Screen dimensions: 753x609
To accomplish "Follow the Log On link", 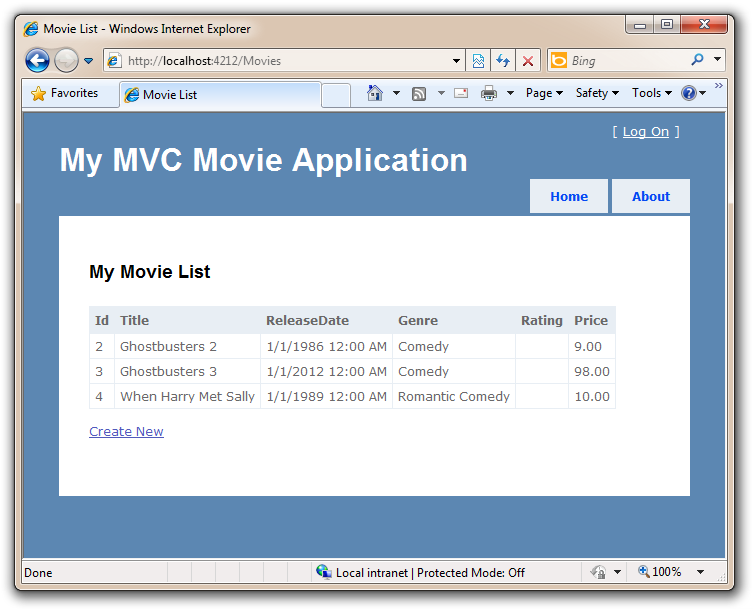I will 645,132.
